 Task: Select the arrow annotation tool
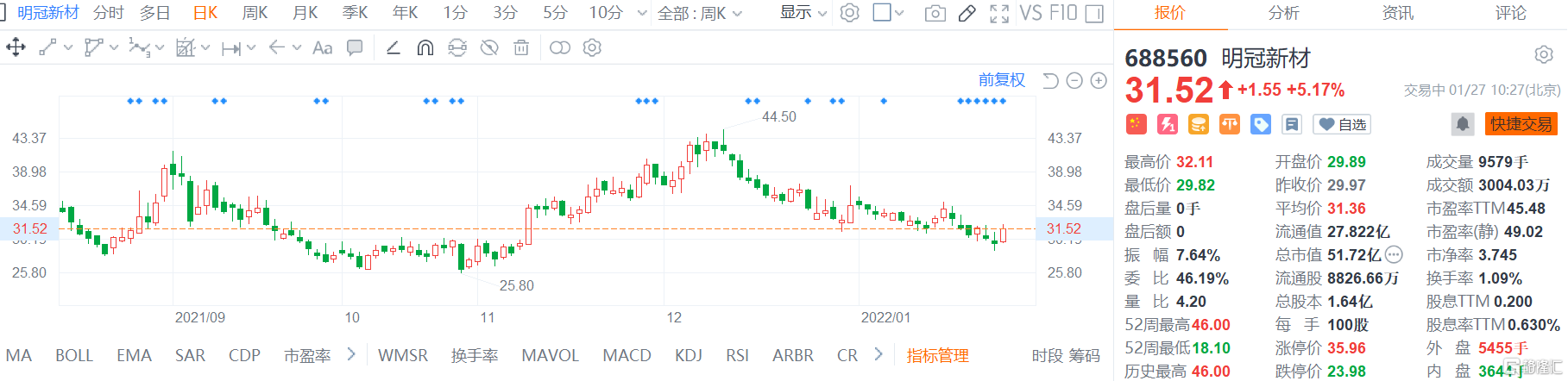pyautogui.click(x=277, y=47)
